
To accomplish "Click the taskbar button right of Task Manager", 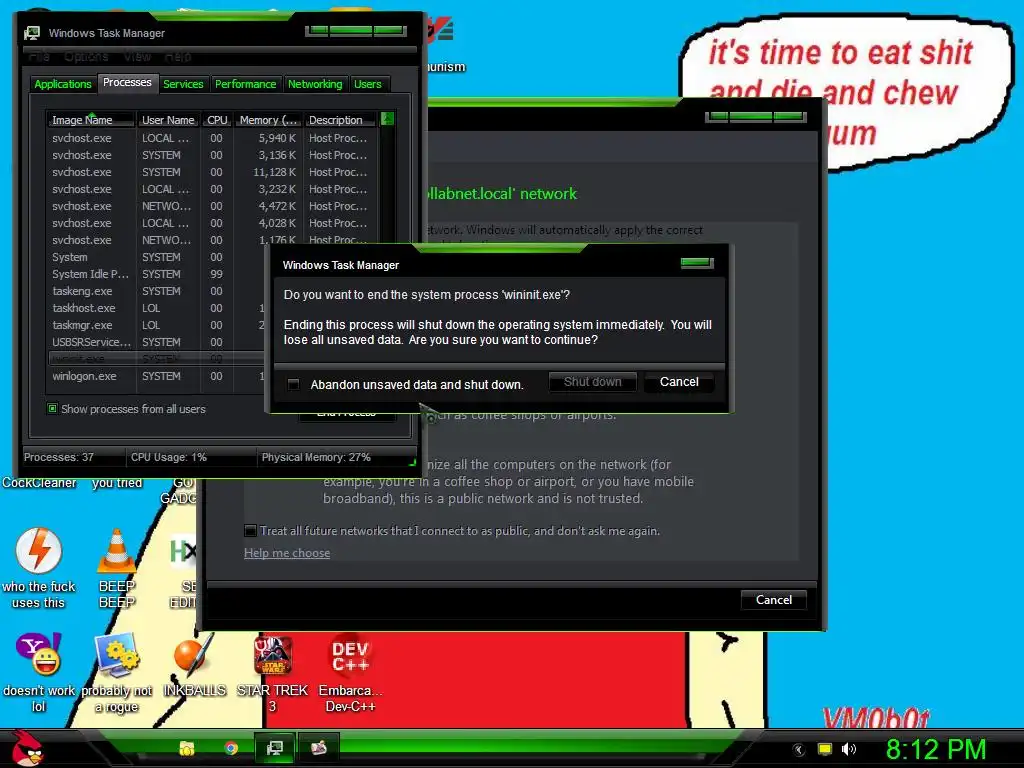I will click(319, 748).
